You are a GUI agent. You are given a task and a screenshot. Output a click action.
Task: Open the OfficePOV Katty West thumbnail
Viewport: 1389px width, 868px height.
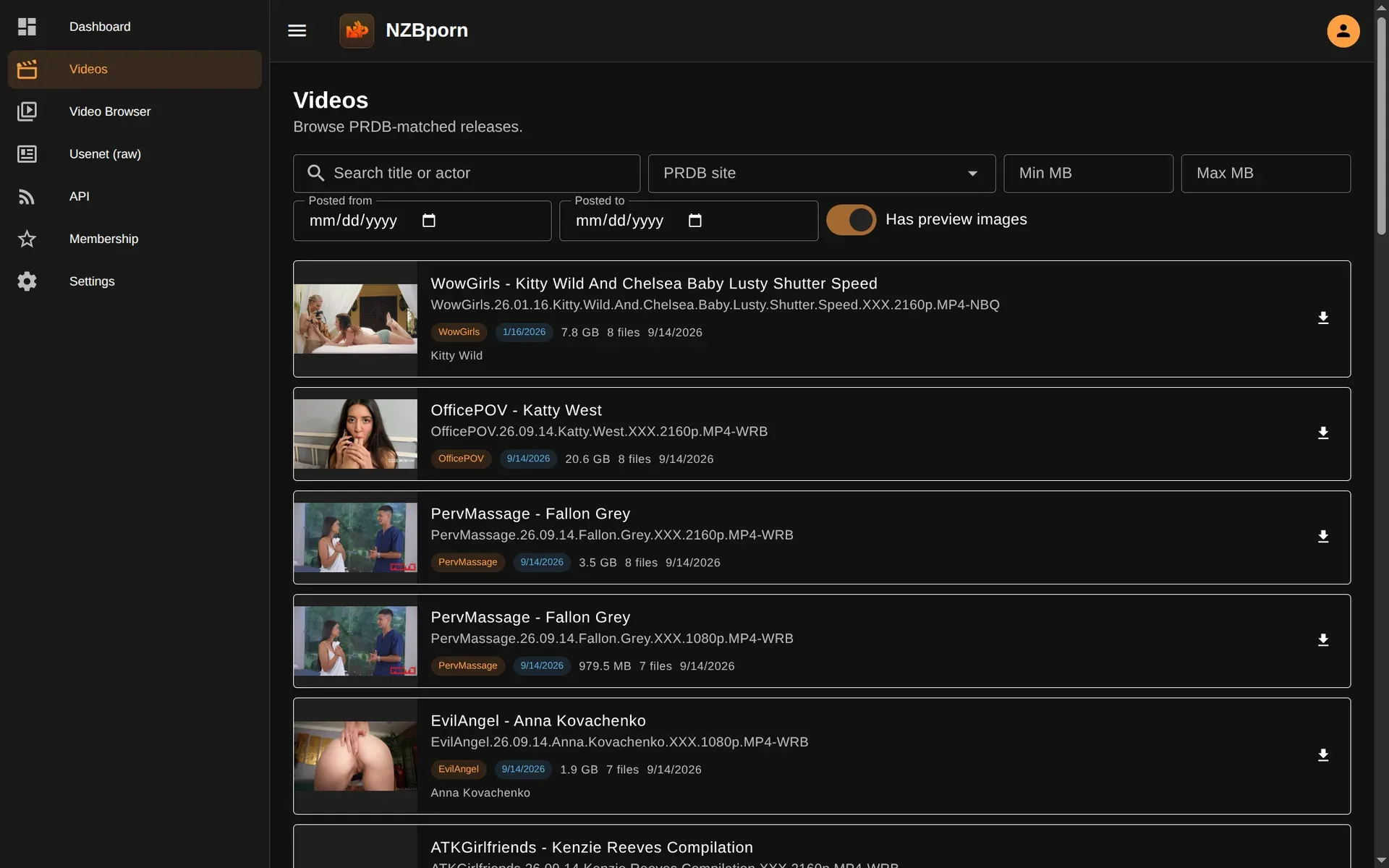pos(355,434)
